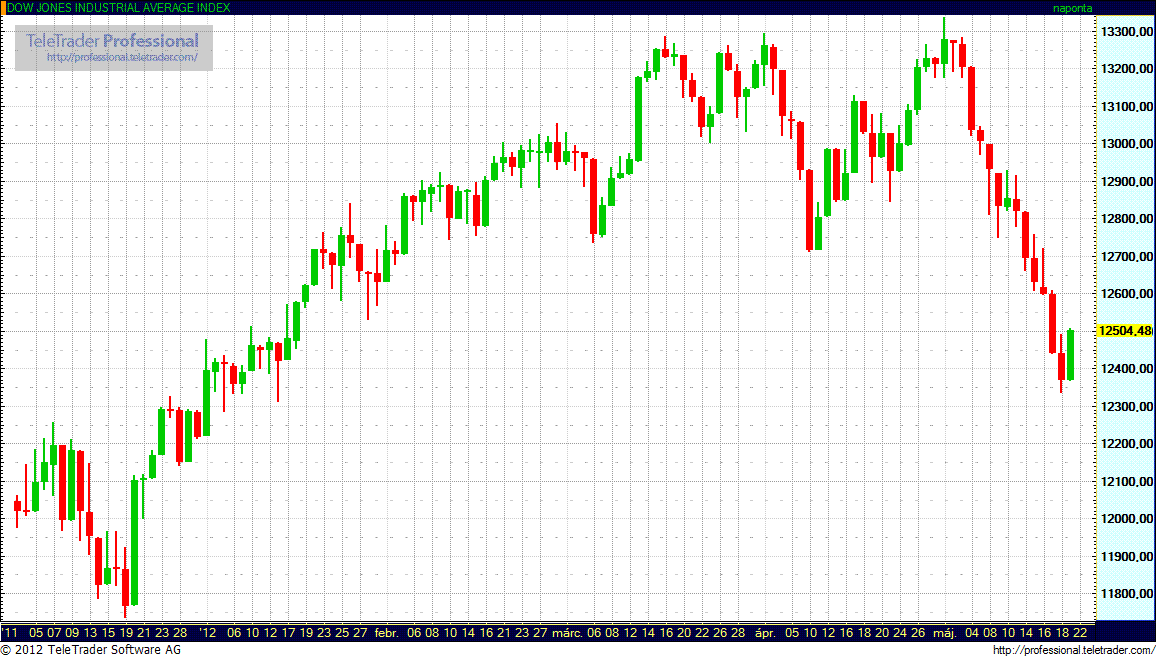Select the 12200,00 price axis label
Viewport: 1156px width, 659px height.
[x=1126, y=444]
